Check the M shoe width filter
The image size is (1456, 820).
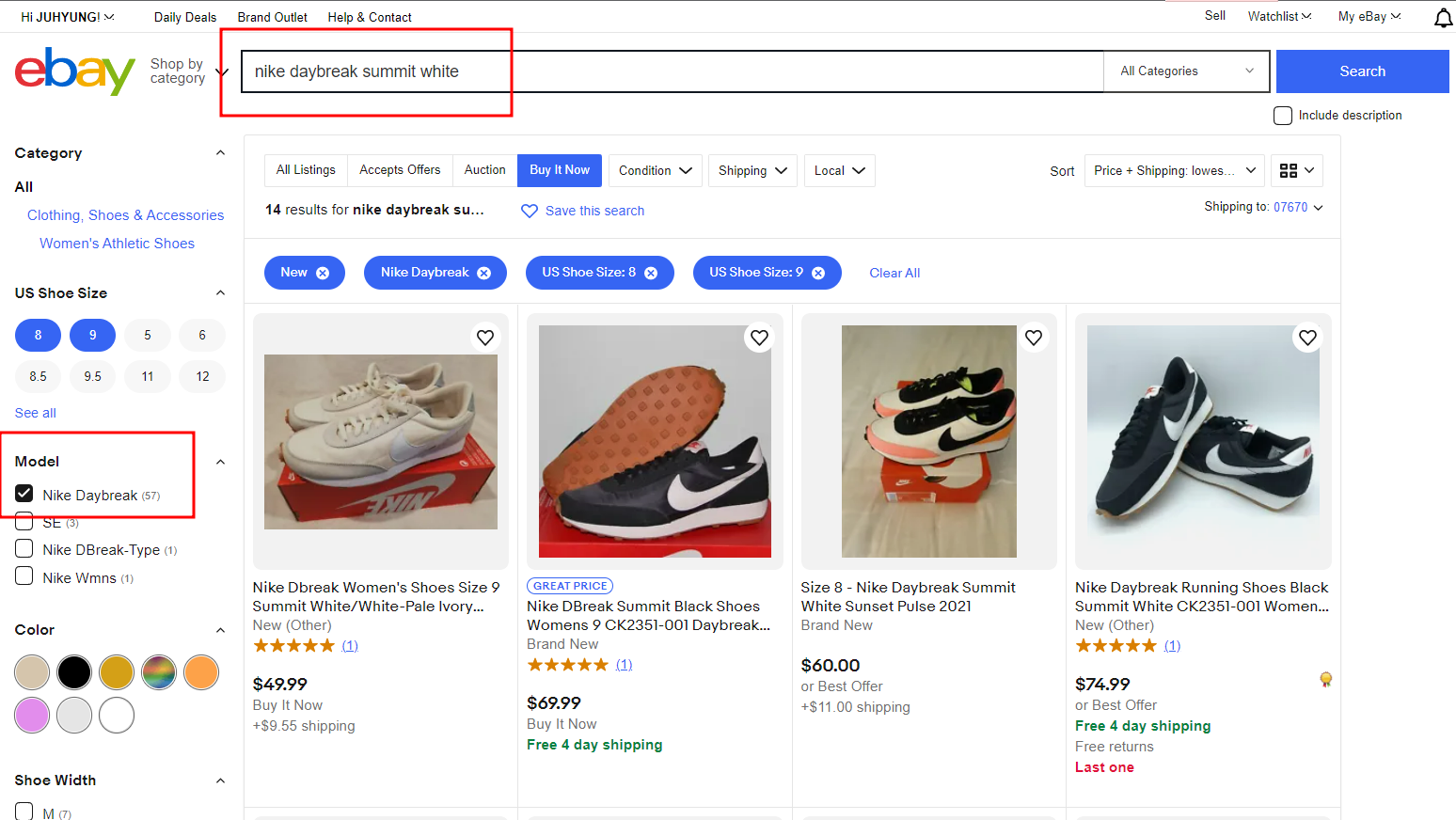pyautogui.click(x=24, y=812)
